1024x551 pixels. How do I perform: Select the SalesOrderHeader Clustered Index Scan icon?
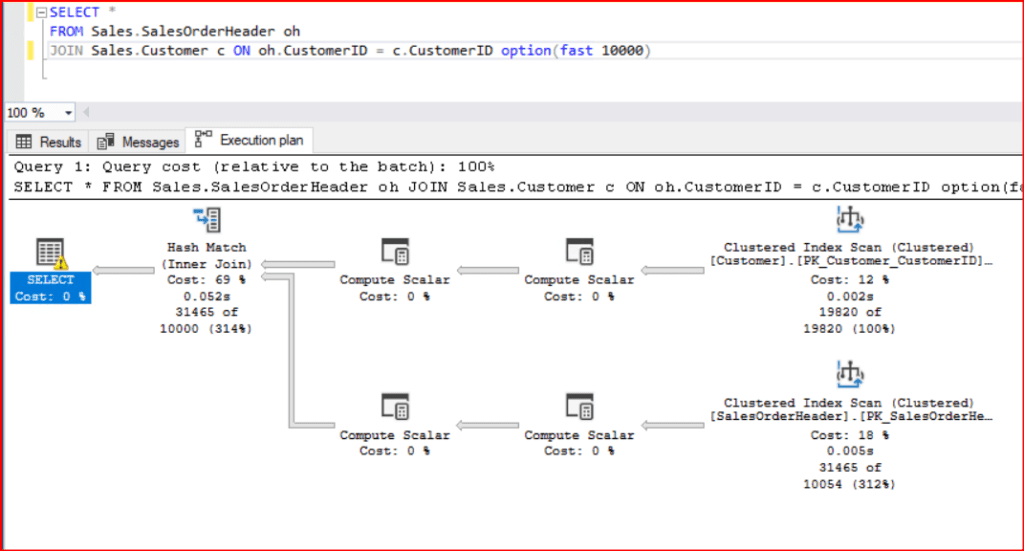point(848,375)
